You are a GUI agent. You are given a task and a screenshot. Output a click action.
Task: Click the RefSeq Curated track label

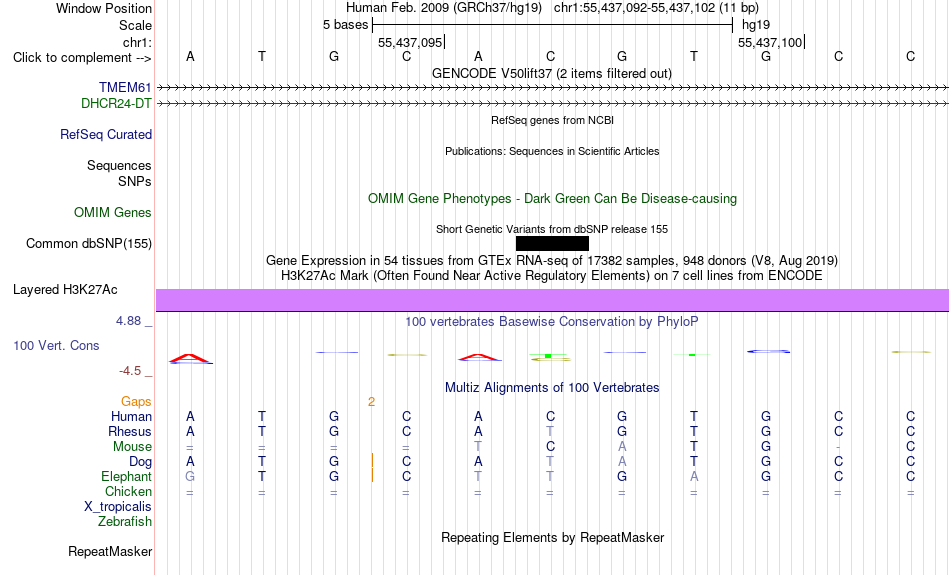106,135
